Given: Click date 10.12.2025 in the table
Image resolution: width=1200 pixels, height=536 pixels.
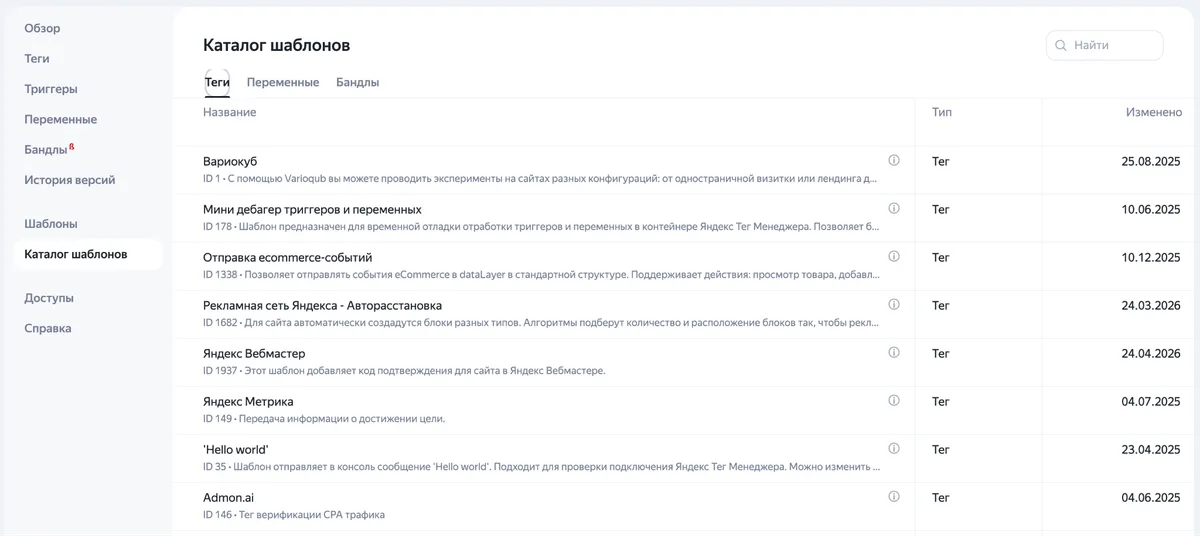Looking at the screenshot, I should (x=1151, y=257).
